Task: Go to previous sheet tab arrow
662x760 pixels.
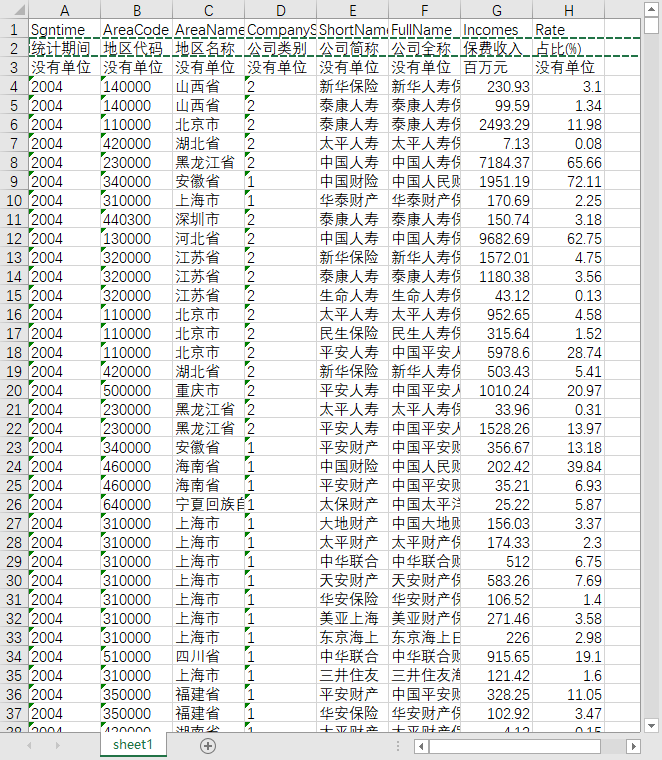Action: 29,746
